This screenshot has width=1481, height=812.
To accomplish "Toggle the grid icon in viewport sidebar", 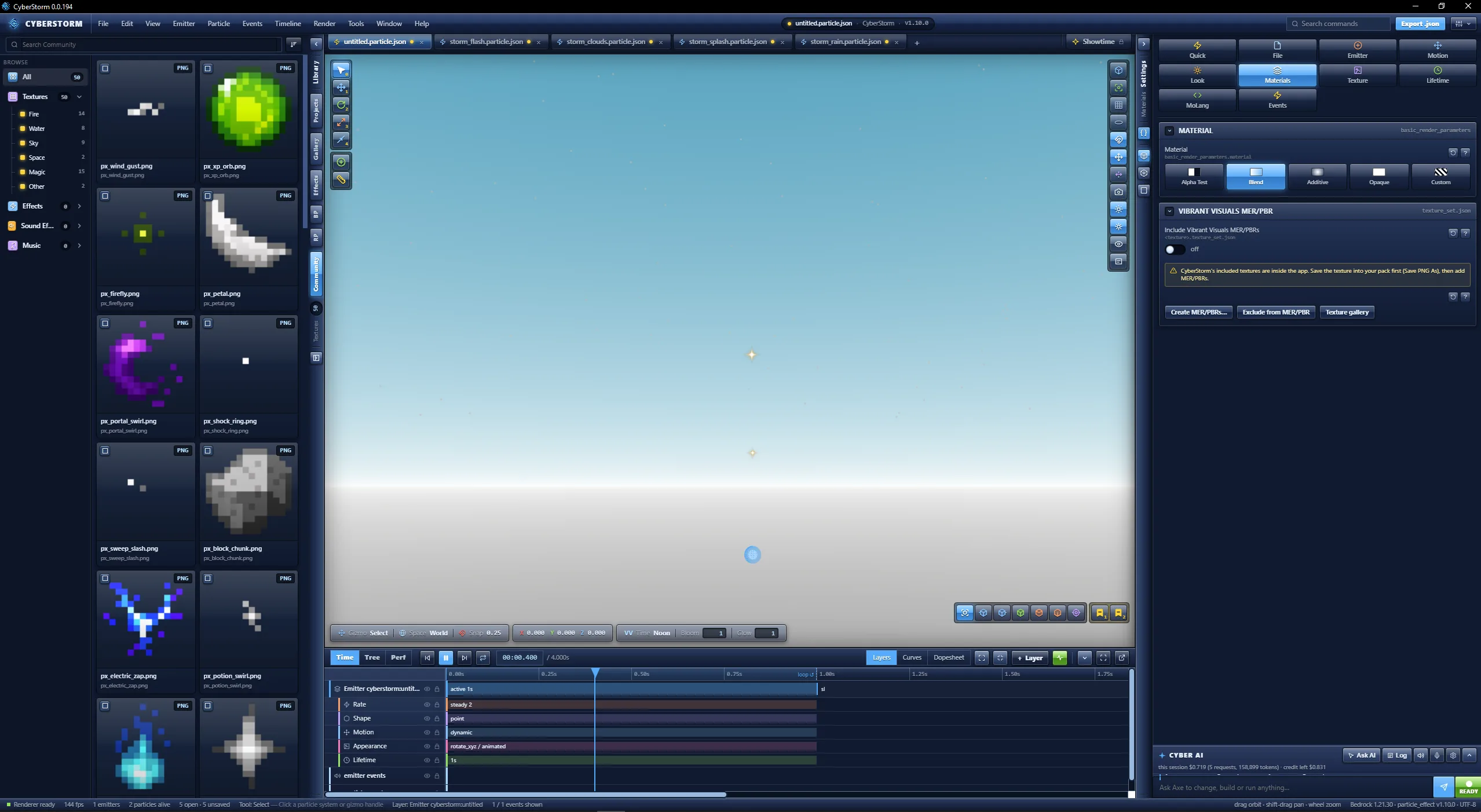I will [1118, 105].
